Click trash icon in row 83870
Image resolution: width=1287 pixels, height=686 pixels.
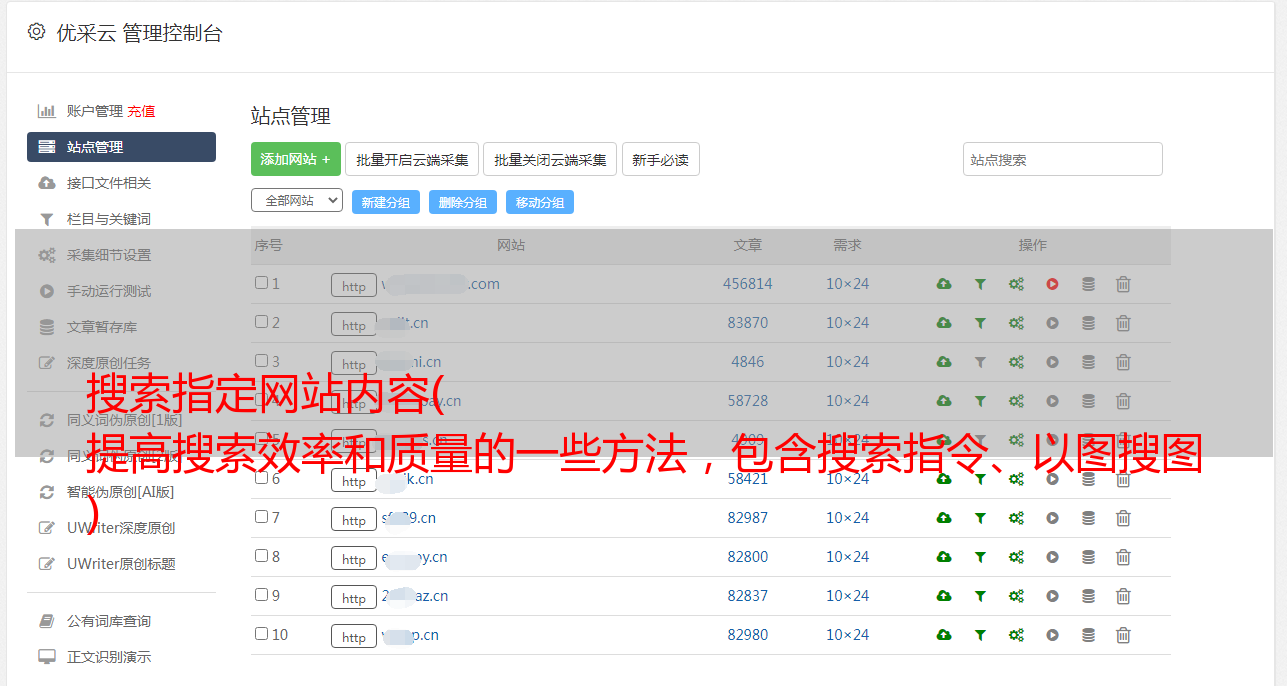coord(1123,323)
